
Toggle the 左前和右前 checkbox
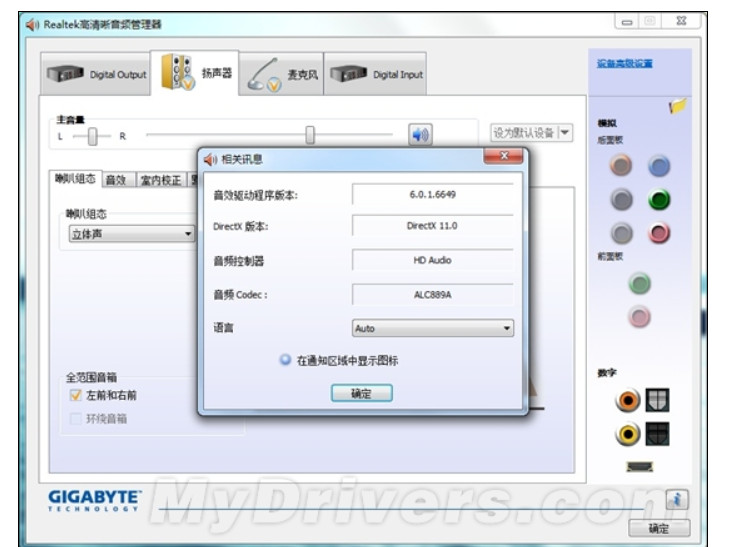click(x=75, y=395)
